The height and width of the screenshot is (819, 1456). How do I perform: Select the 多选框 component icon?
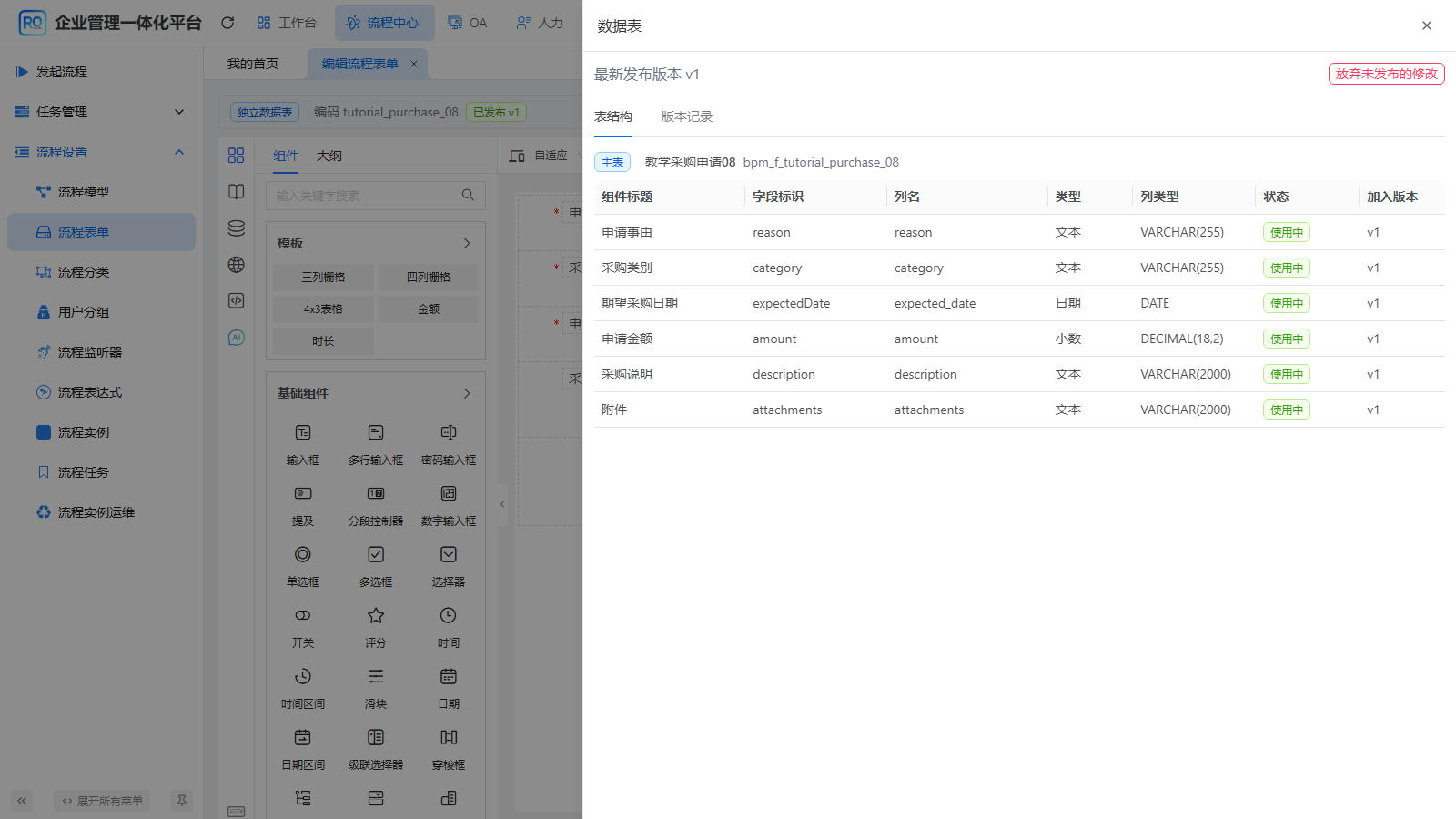[x=376, y=554]
